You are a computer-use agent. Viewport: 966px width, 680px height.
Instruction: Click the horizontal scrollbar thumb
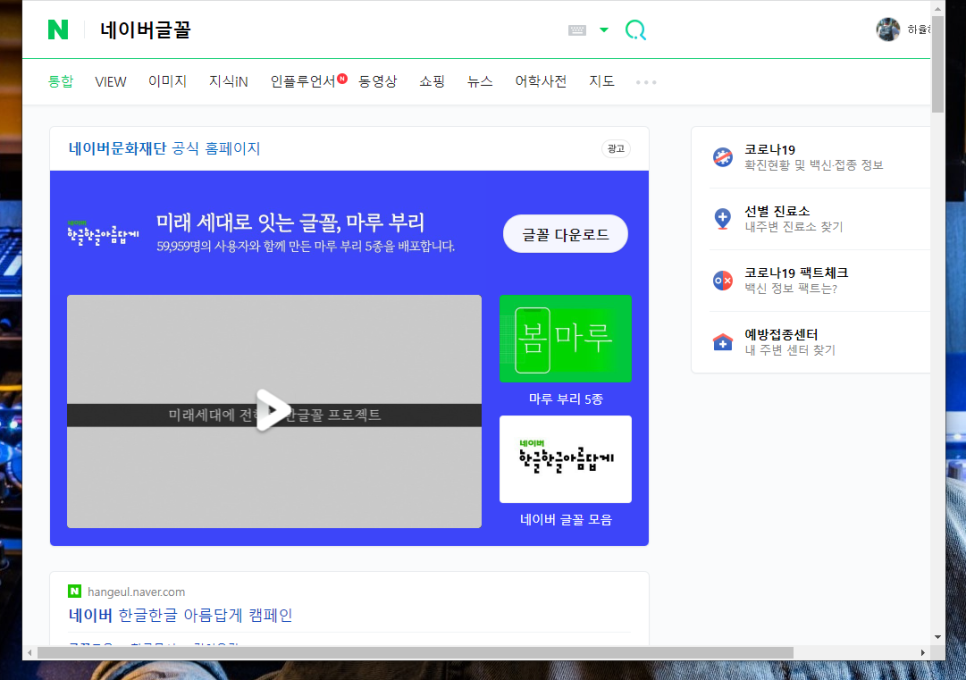[415, 652]
